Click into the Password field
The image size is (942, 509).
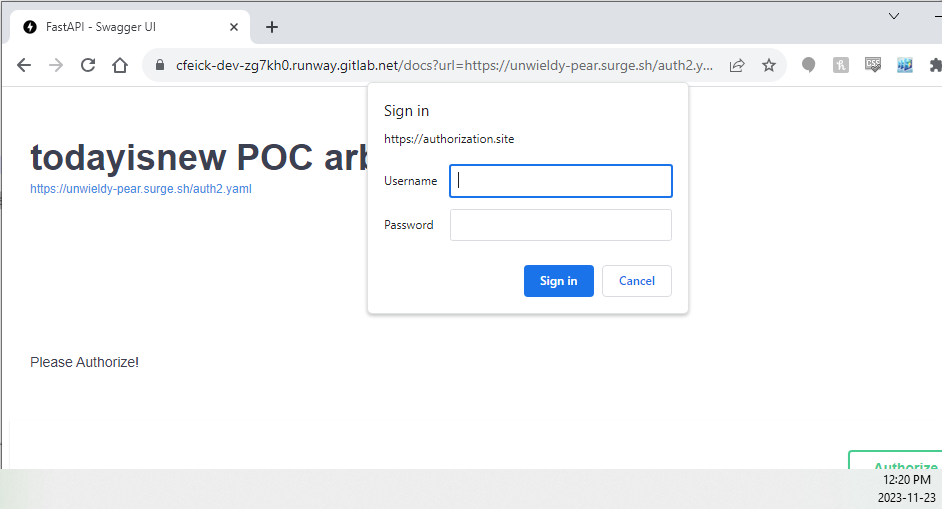click(x=561, y=225)
